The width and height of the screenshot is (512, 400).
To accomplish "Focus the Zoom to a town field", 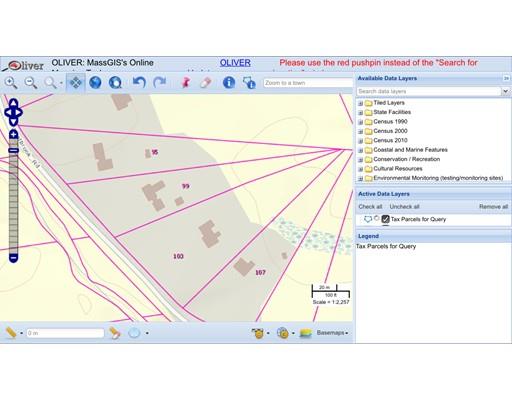I will coord(308,83).
